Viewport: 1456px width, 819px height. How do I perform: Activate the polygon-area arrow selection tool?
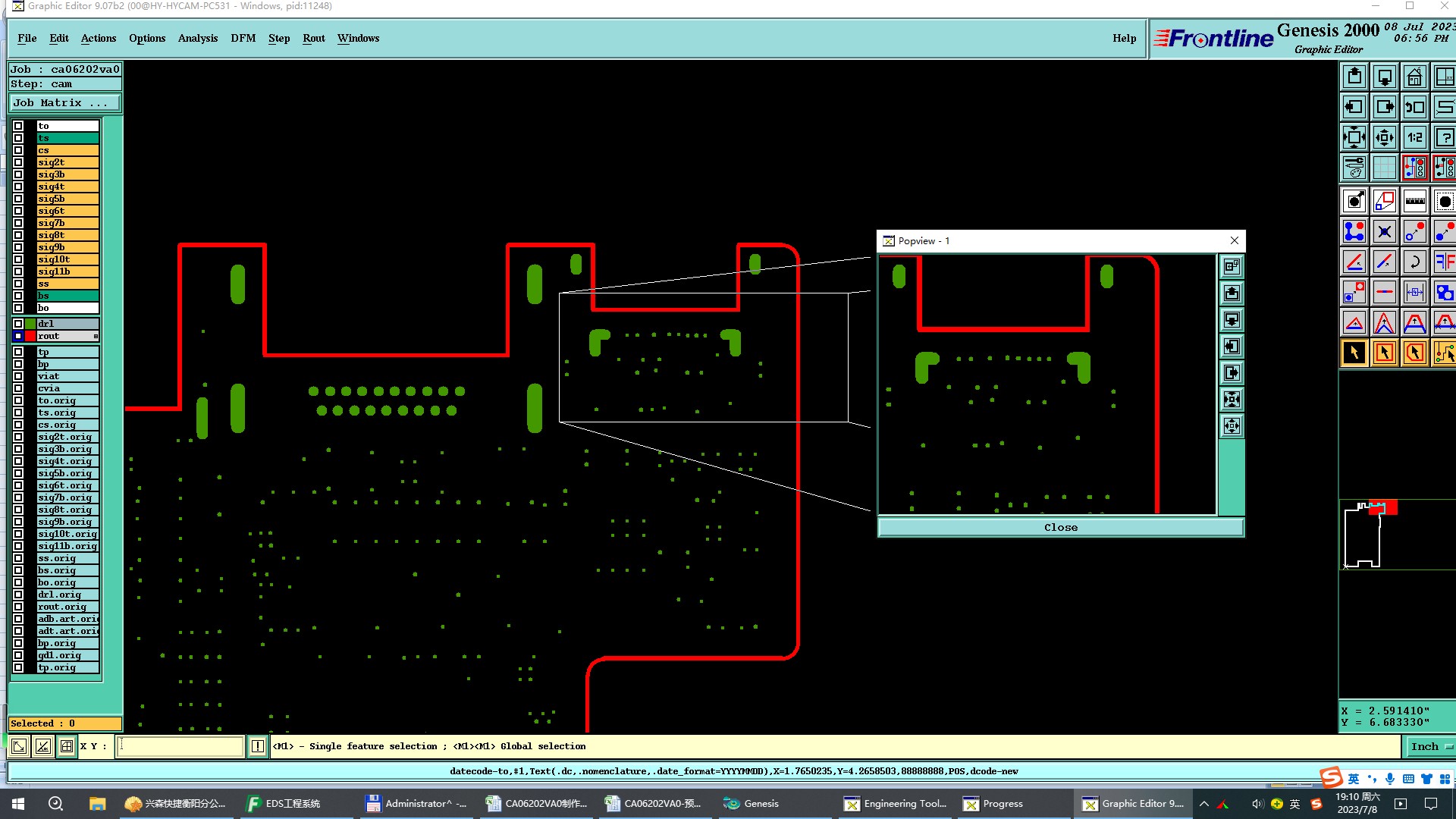[x=1415, y=353]
